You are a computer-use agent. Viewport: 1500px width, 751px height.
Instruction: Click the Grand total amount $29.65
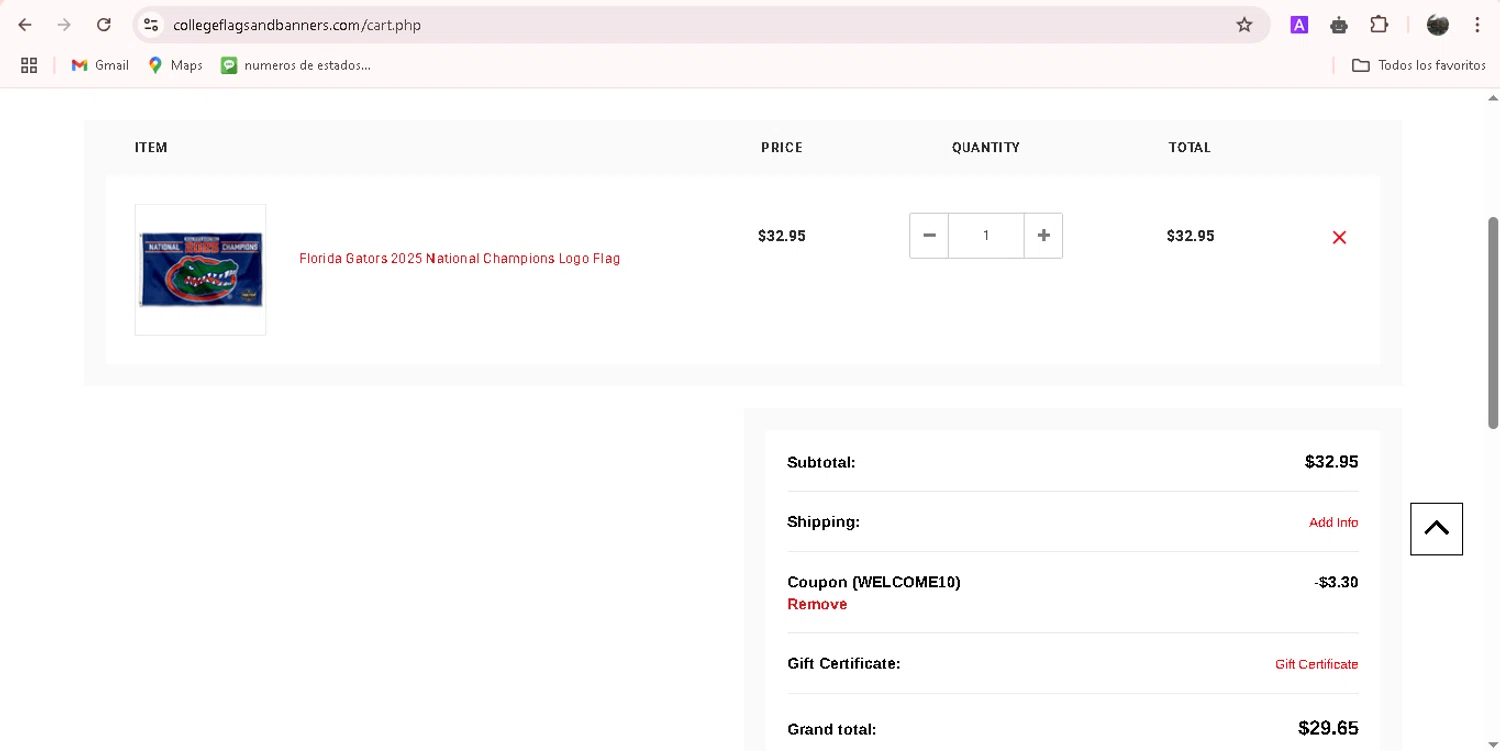pyautogui.click(x=1328, y=728)
